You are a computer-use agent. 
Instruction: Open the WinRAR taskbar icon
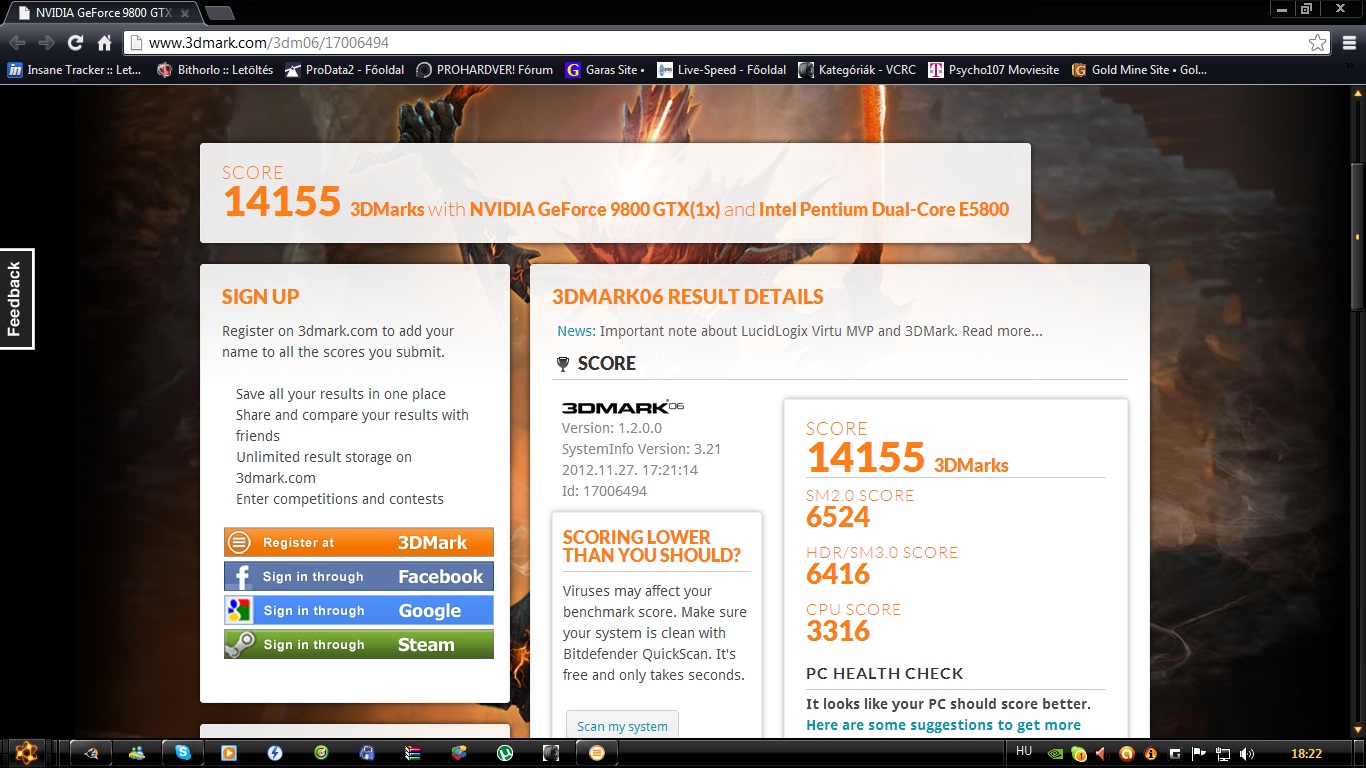pos(413,753)
